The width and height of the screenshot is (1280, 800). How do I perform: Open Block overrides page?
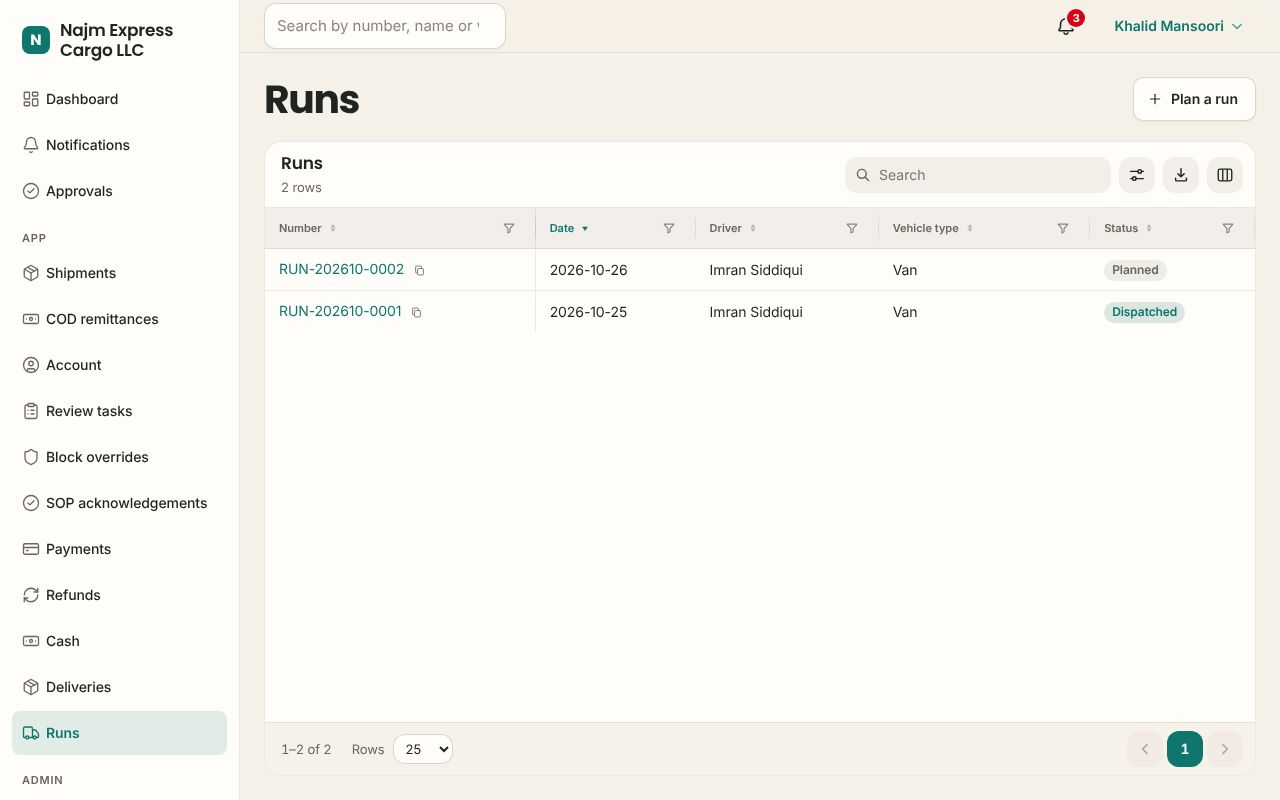pyautogui.click(x=120, y=457)
